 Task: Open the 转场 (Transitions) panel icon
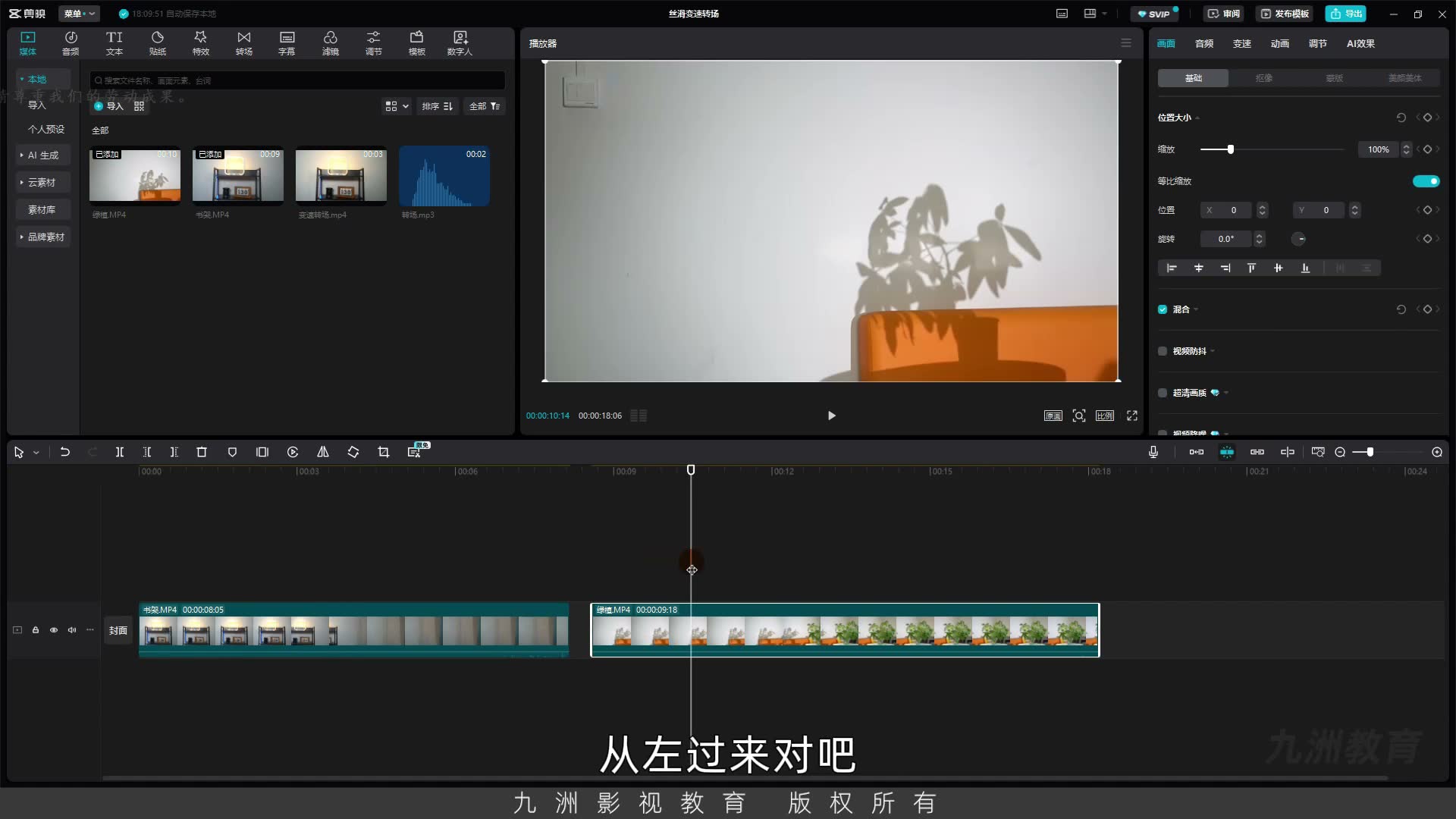point(243,43)
